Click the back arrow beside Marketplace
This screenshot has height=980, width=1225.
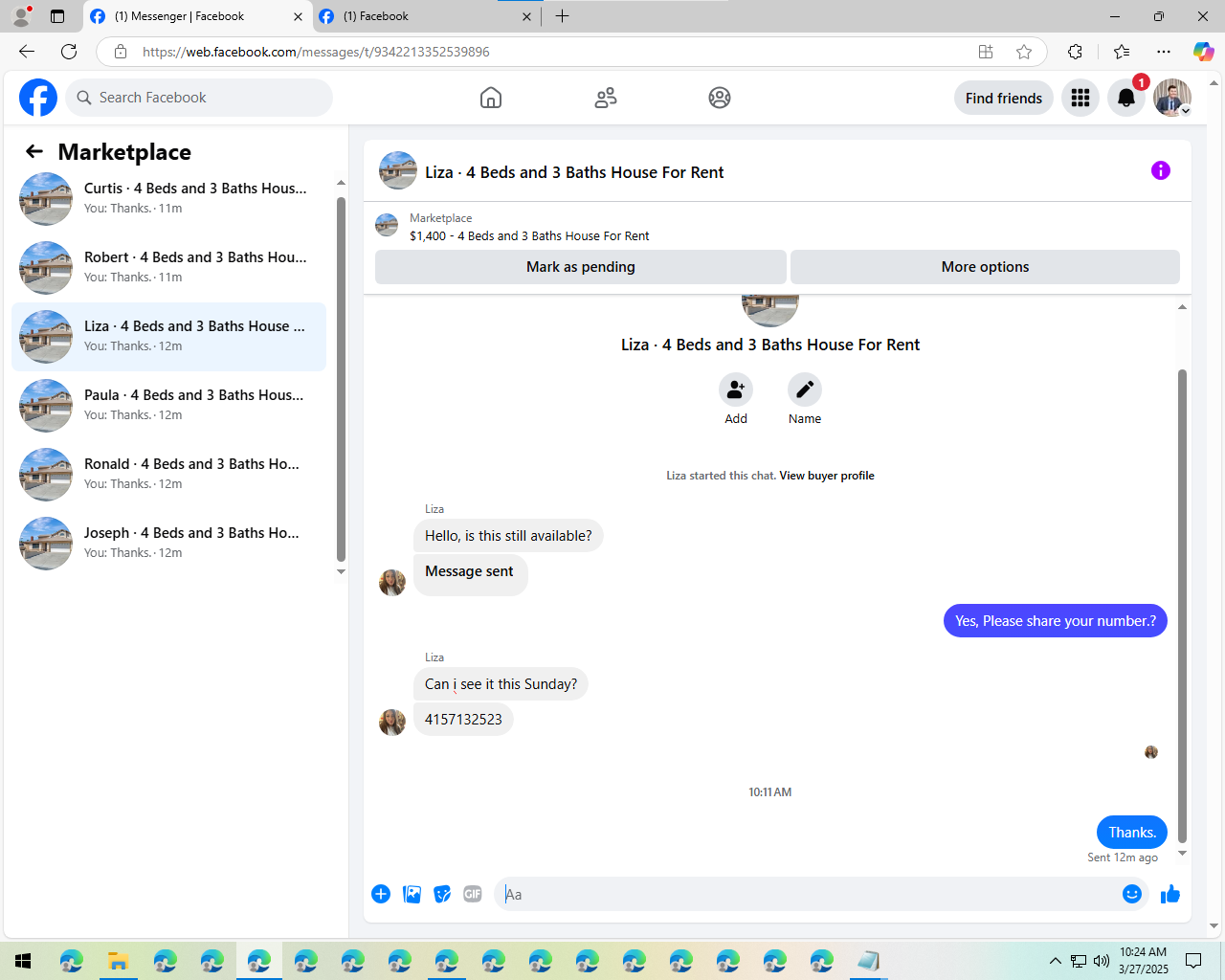34,151
